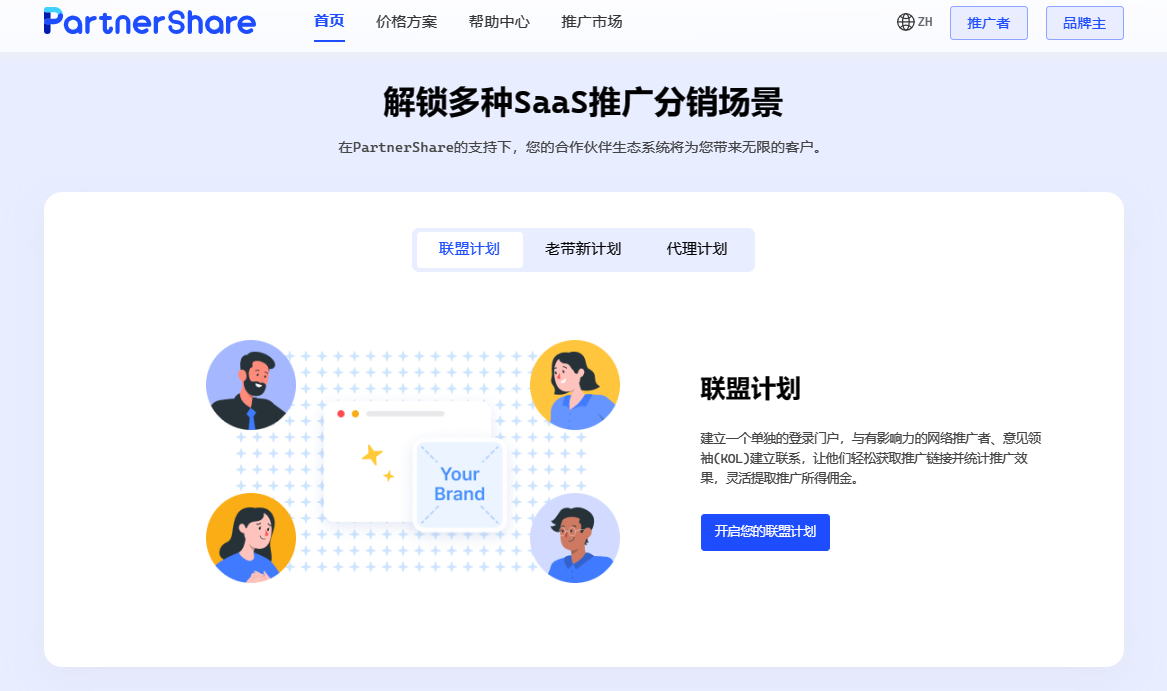
Task: Click the woman avatar on yellow circle
Action: click(x=575, y=385)
